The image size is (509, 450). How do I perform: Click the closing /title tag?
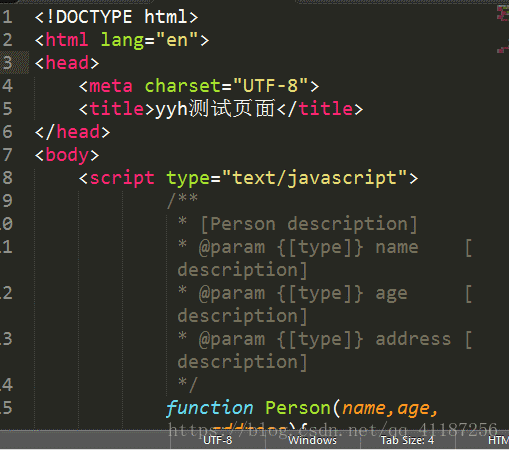(319, 109)
